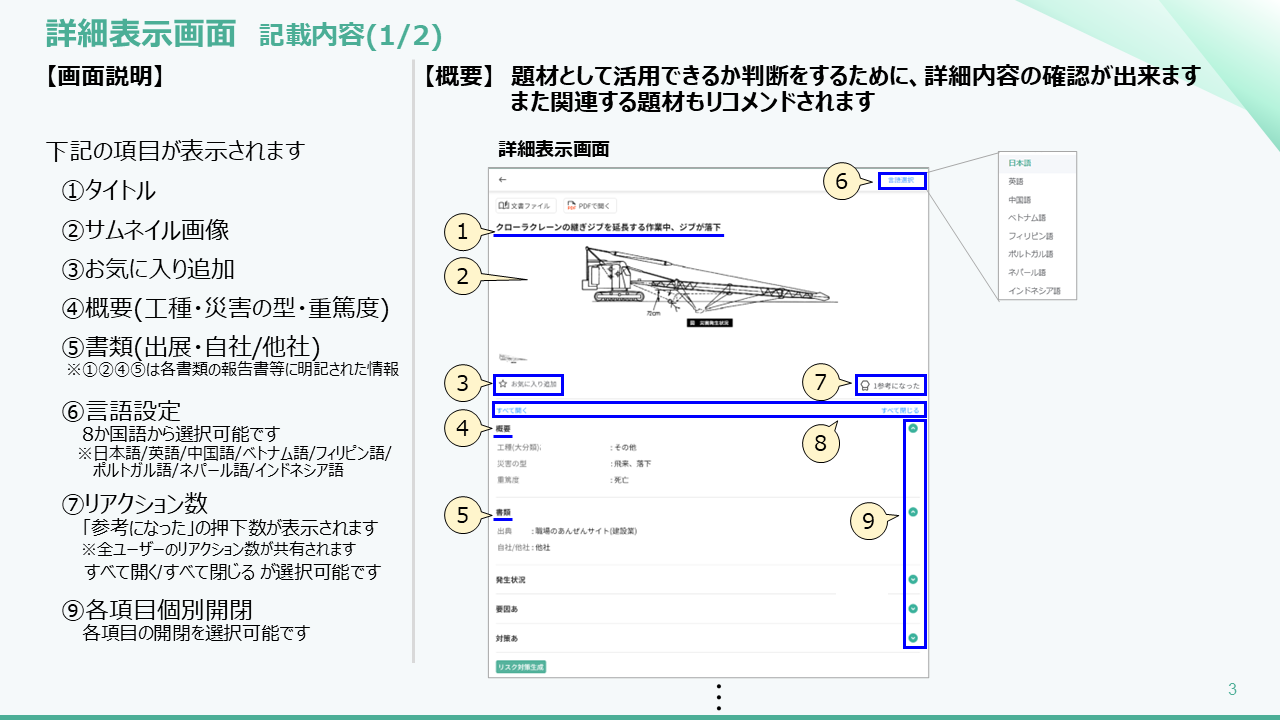Open the 文書ファイル document file viewer
Image resolution: width=1280 pixels, height=720 pixels.
(x=523, y=205)
